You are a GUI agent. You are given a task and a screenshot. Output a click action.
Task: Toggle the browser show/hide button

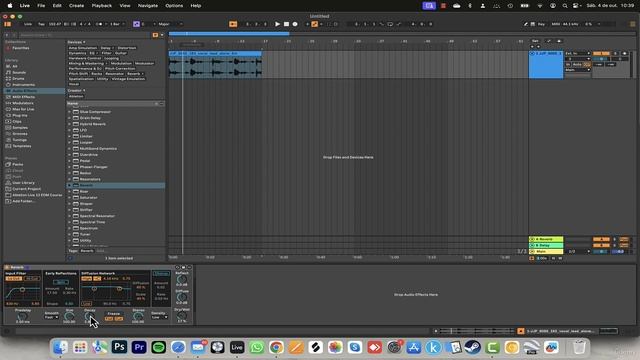click(7, 24)
